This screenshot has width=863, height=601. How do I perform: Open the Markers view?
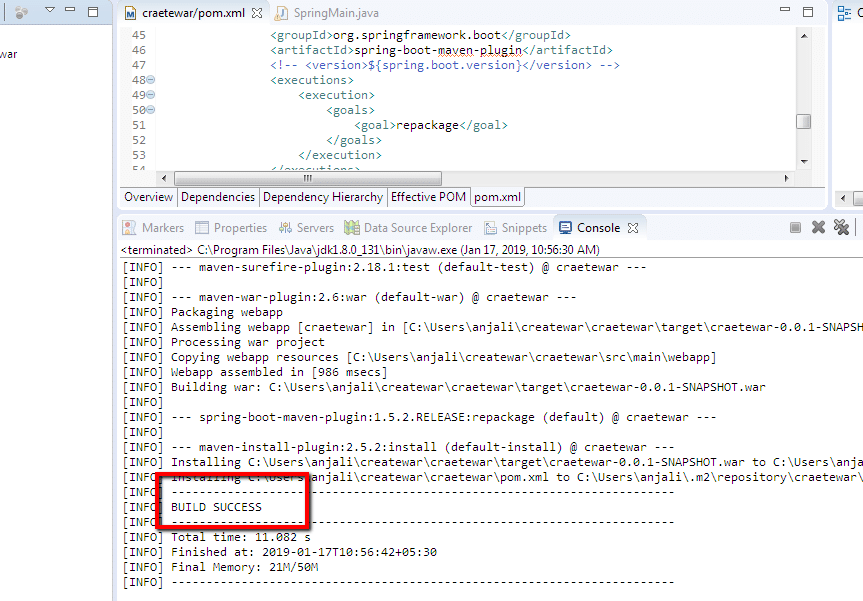coord(154,228)
